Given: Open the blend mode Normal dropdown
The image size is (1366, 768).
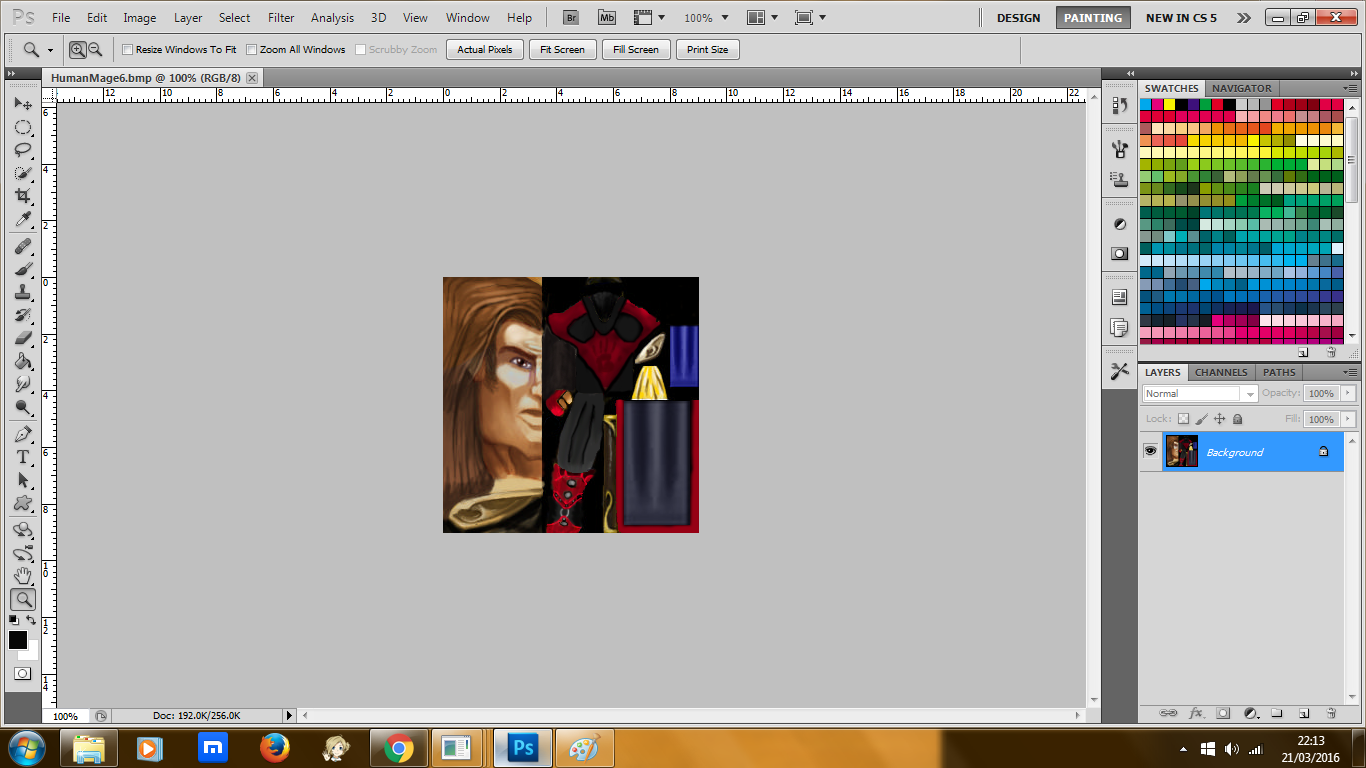Looking at the screenshot, I should pyautogui.click(x=1200, y=394).
